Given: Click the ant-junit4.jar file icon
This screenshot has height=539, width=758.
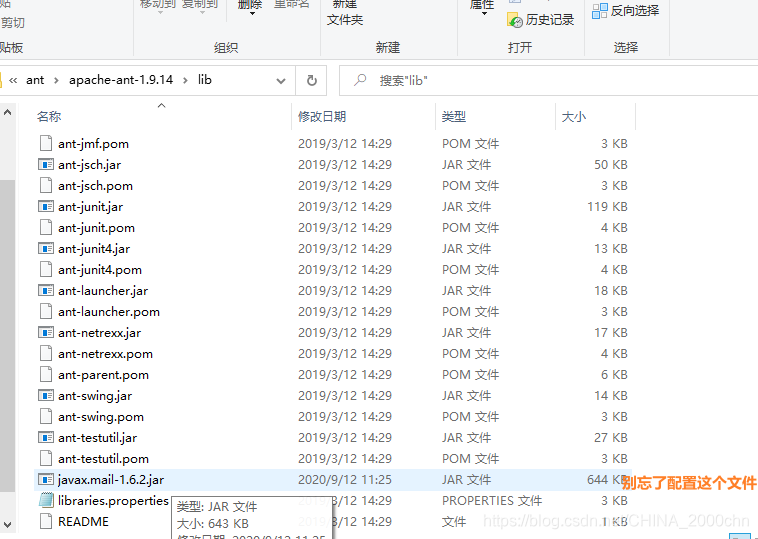Looking at the screenshot, I should [46, 249].
